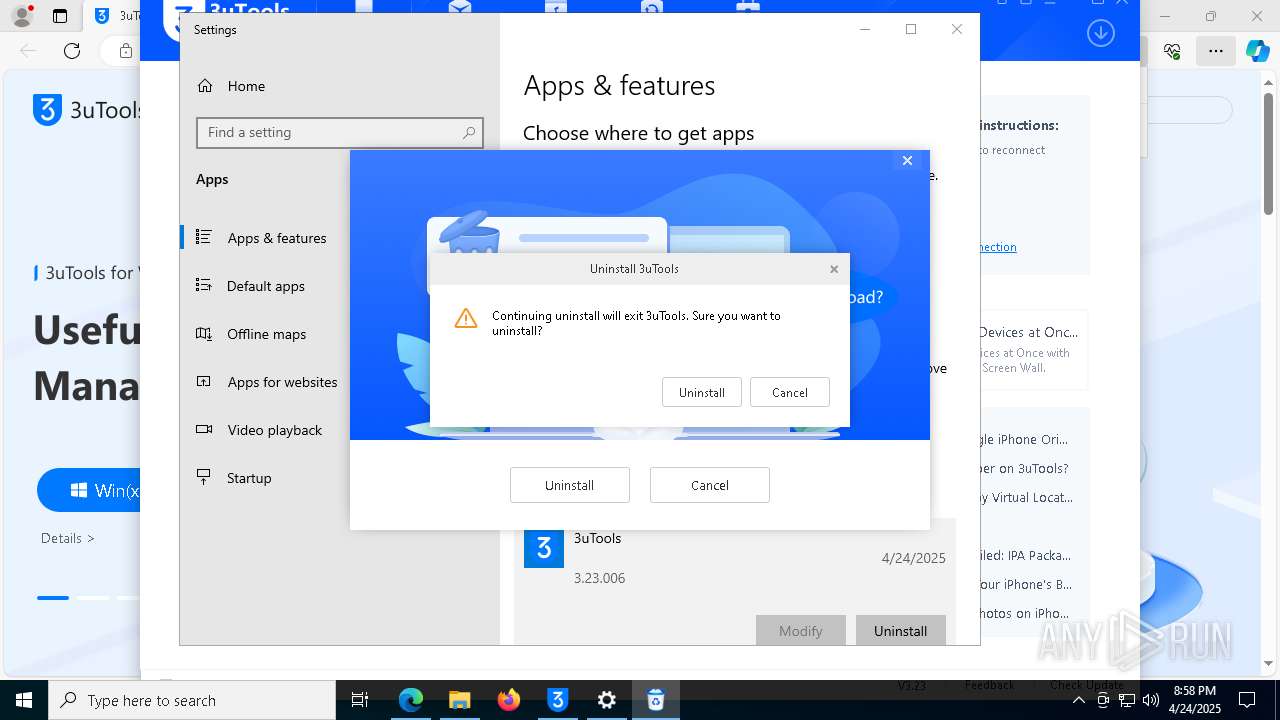
Task: Switch to 3uTools taskbar icon
Action: click(558, 700)
